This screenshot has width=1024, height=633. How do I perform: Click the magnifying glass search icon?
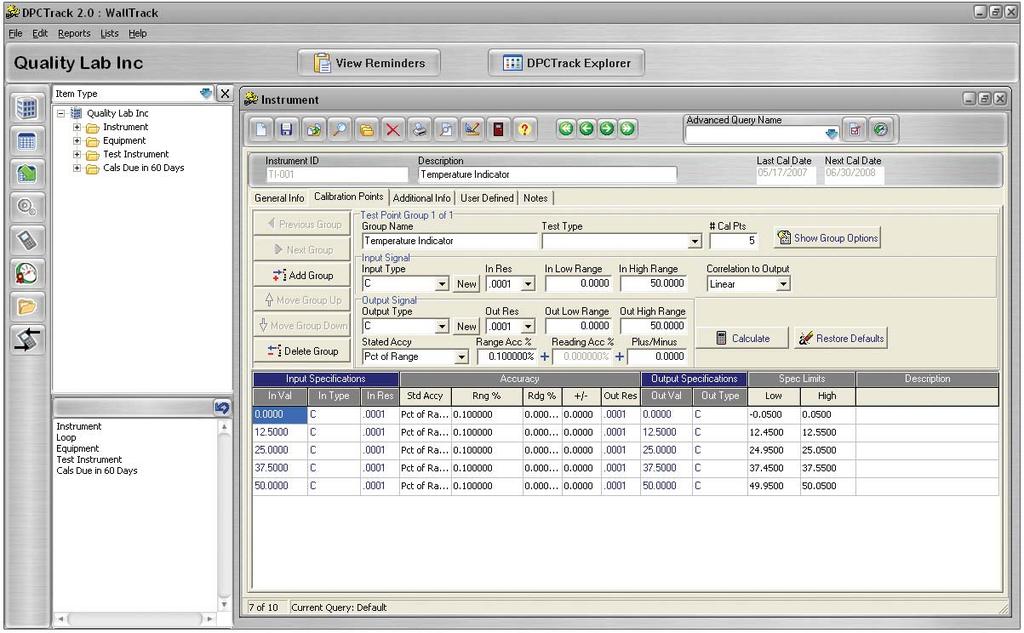[x=340, y=129]
